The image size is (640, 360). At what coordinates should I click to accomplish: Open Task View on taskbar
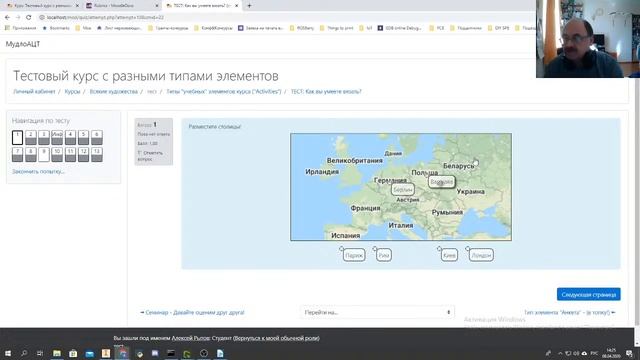pyautogui.click(x=40, y=353)
